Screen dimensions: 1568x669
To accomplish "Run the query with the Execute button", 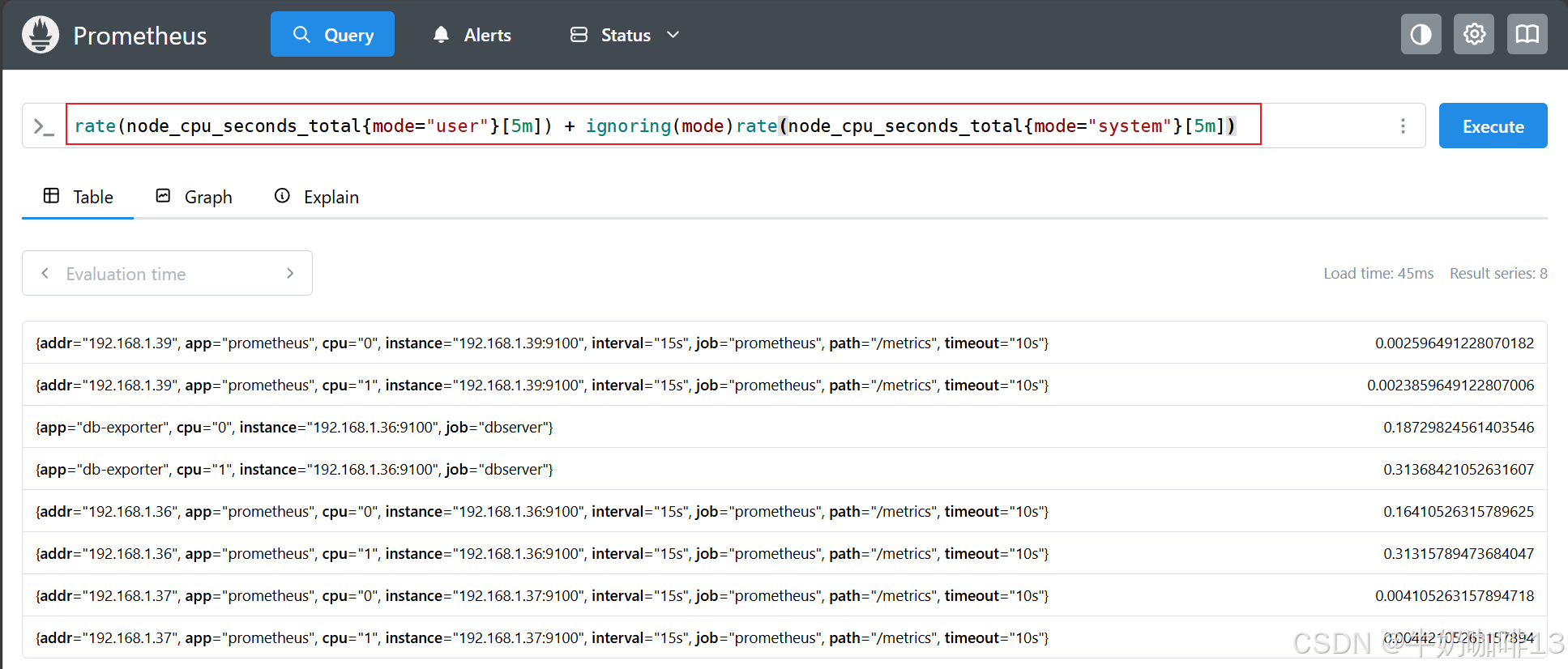I will point(1493,126).
